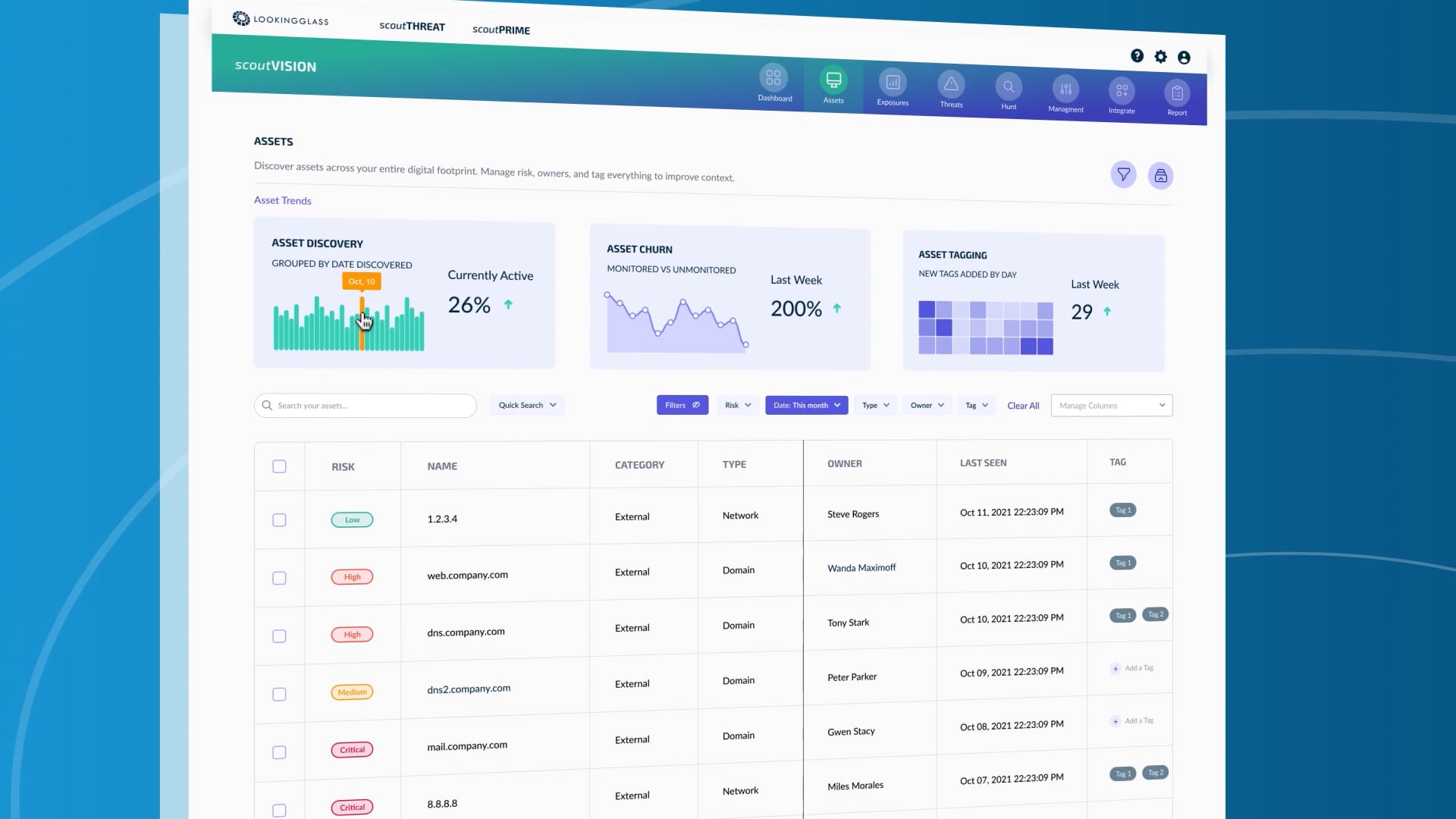Click the help question mark icon
This screenshot has width=1456, height=819.
[1137, 55]
